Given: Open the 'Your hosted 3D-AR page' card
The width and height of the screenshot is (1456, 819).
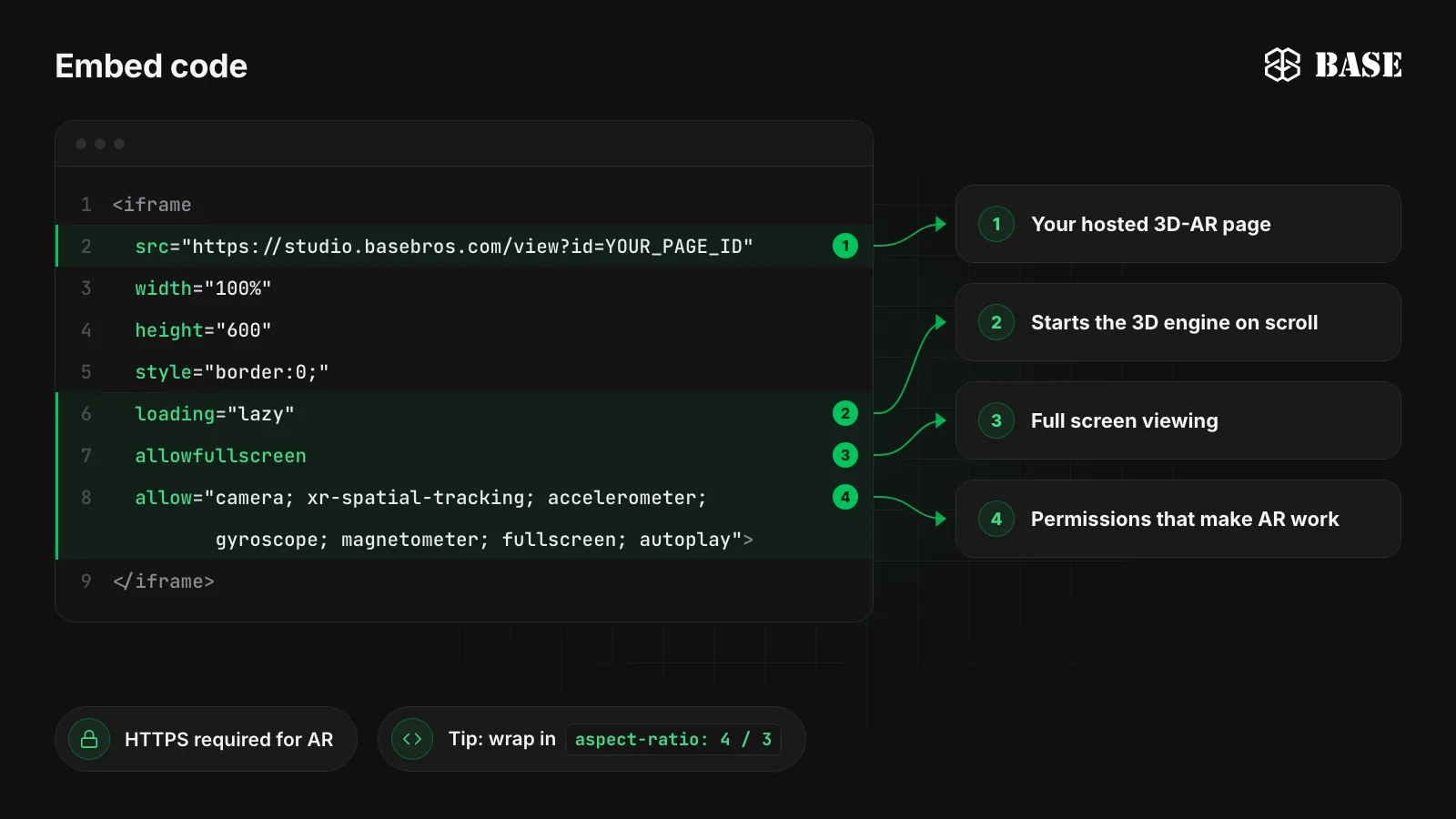Looking at the screenshot, I should 1178,224.
